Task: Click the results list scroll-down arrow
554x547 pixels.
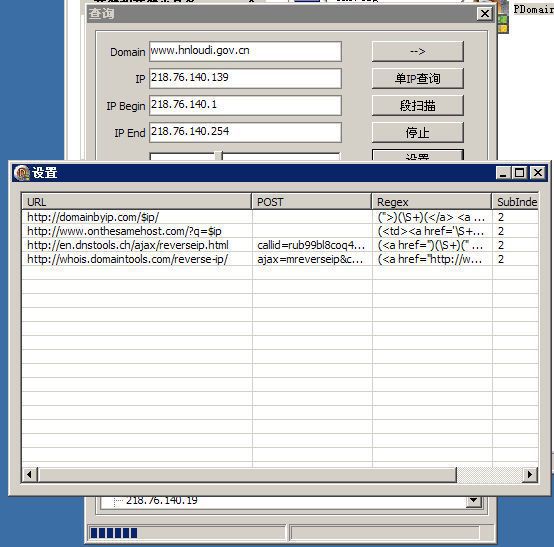Action: tap(474, 501)
